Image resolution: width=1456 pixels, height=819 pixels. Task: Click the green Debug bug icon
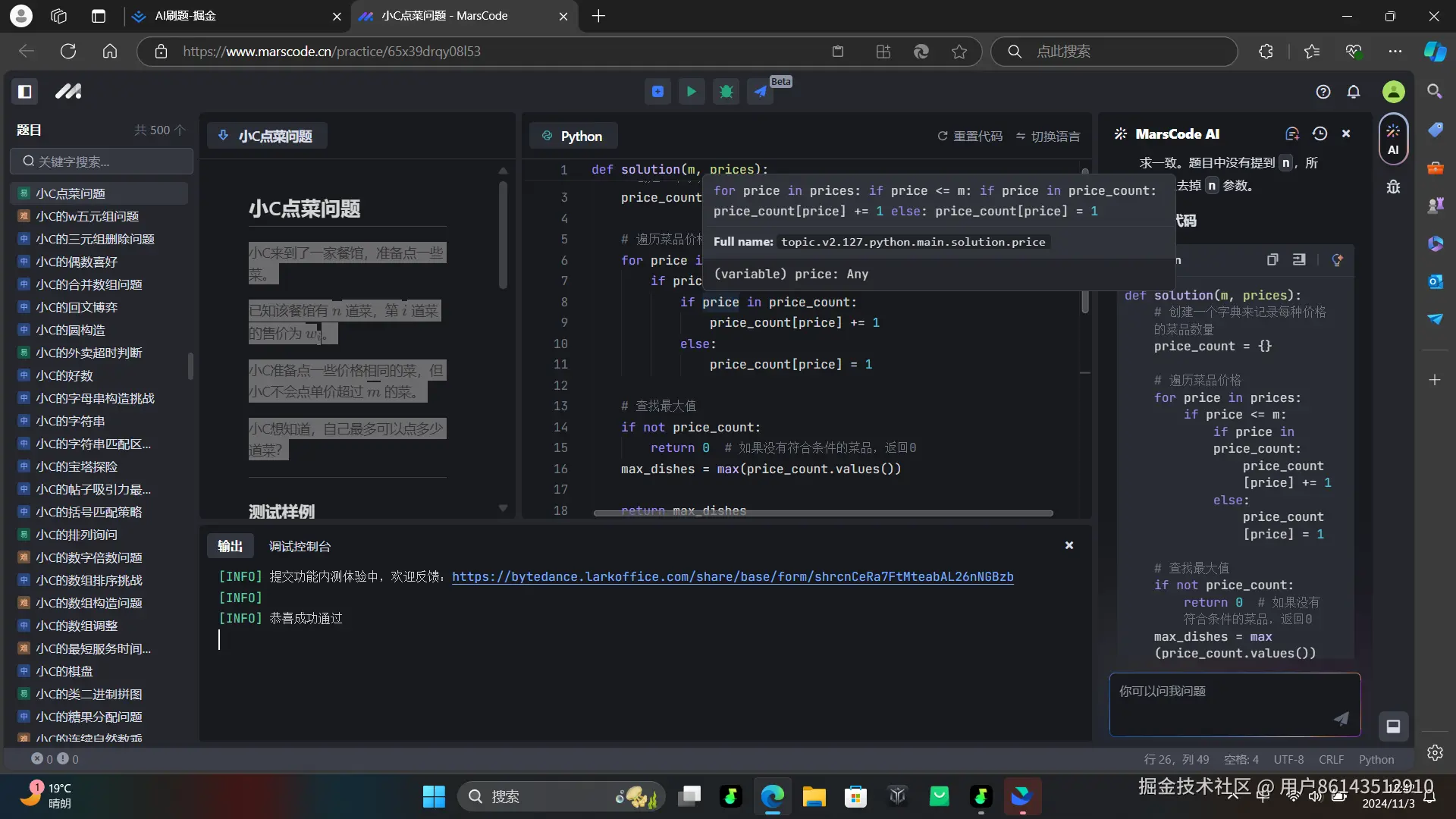[x=726, y=92]
